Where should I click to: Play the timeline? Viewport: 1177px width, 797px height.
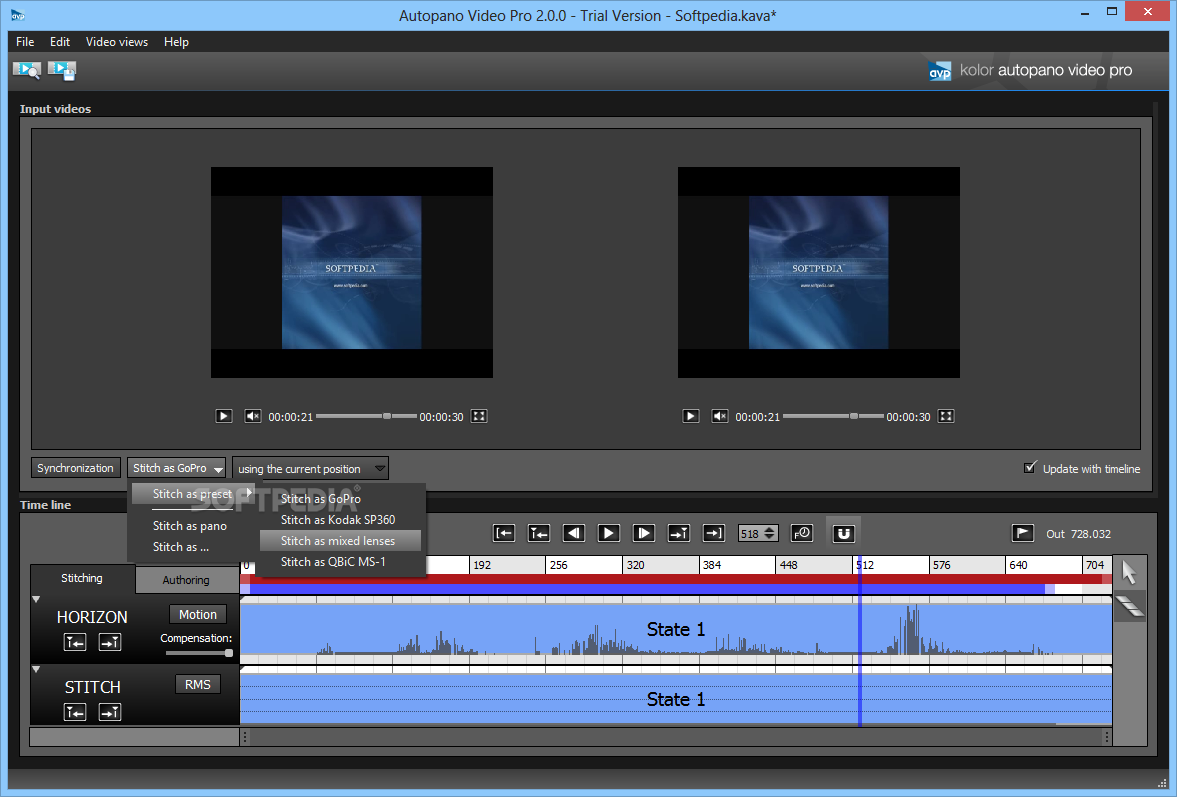pos(609,534)
